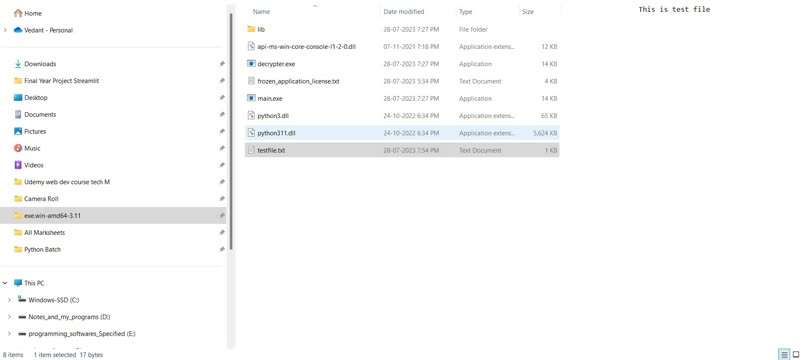Switch to large thumbnails view in status bar
Viewport: 804px width, 360px height.
796,354
